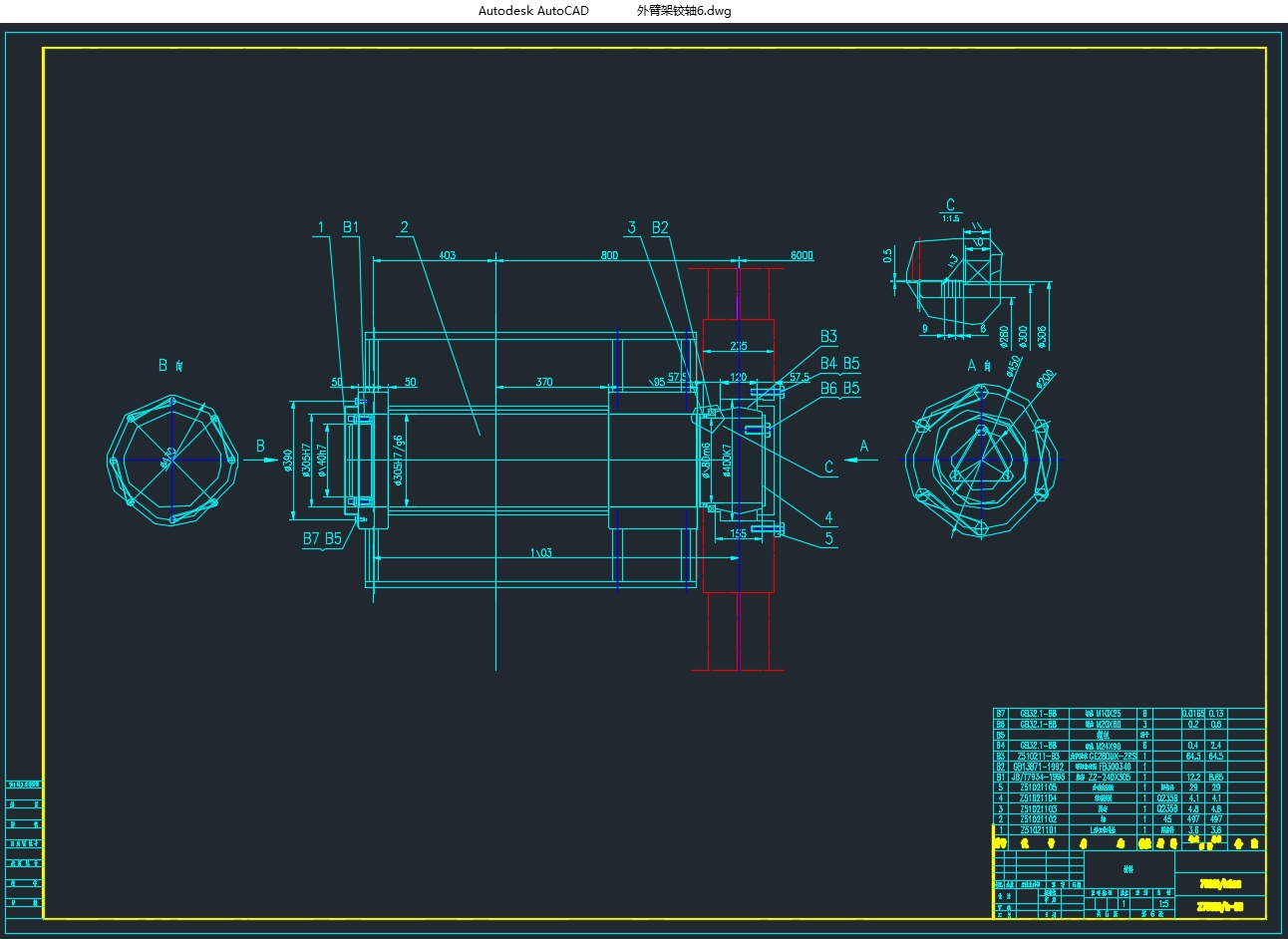Image resolution: width=1288 pixels, height=939 pixels.
Task: Click the window title file name text
Action: tap(684, 11)
